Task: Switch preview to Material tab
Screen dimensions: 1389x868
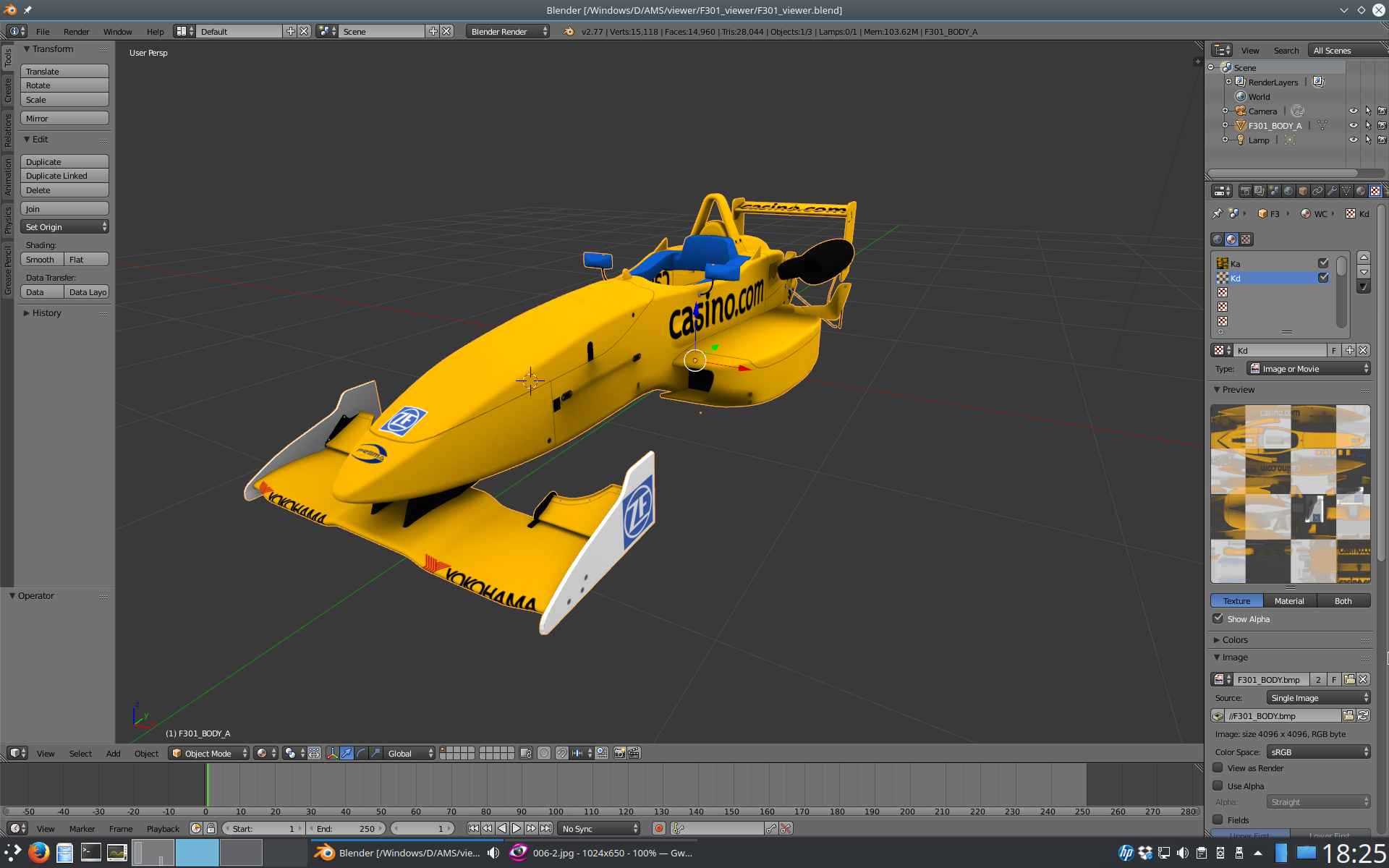Action: click(x=1289, y=600)
